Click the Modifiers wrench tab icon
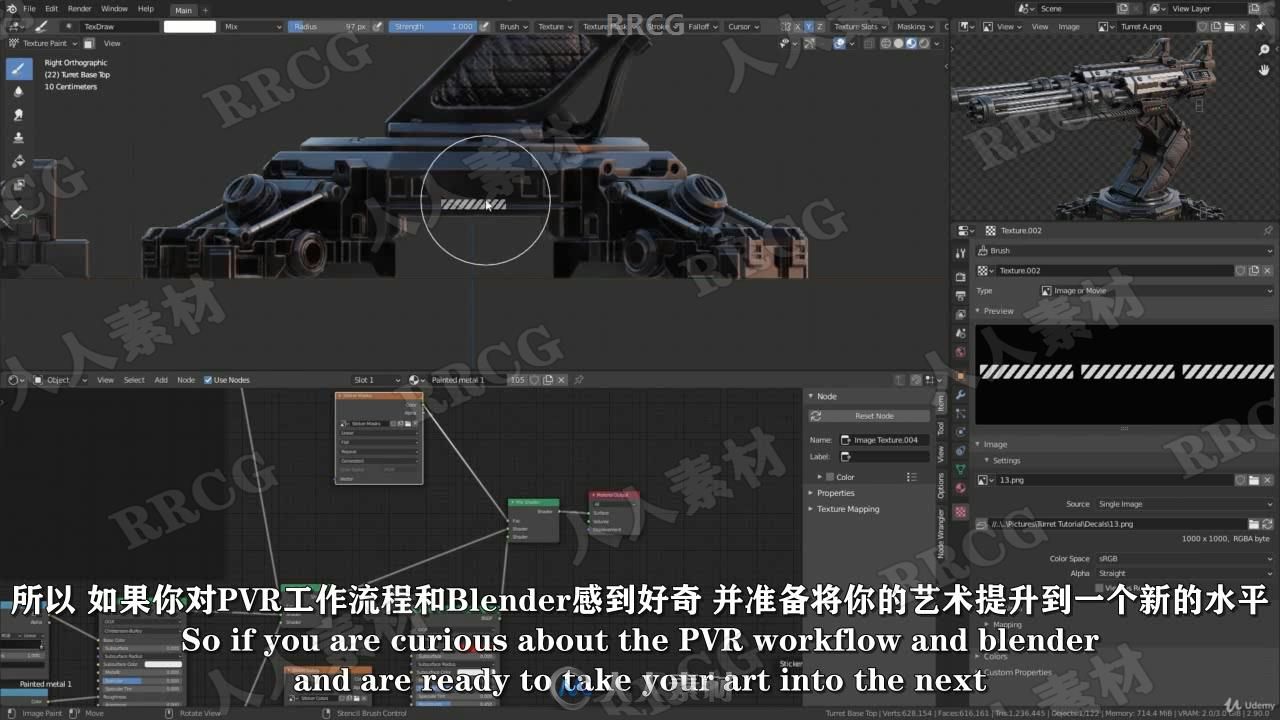 click(x=961, y=395)
